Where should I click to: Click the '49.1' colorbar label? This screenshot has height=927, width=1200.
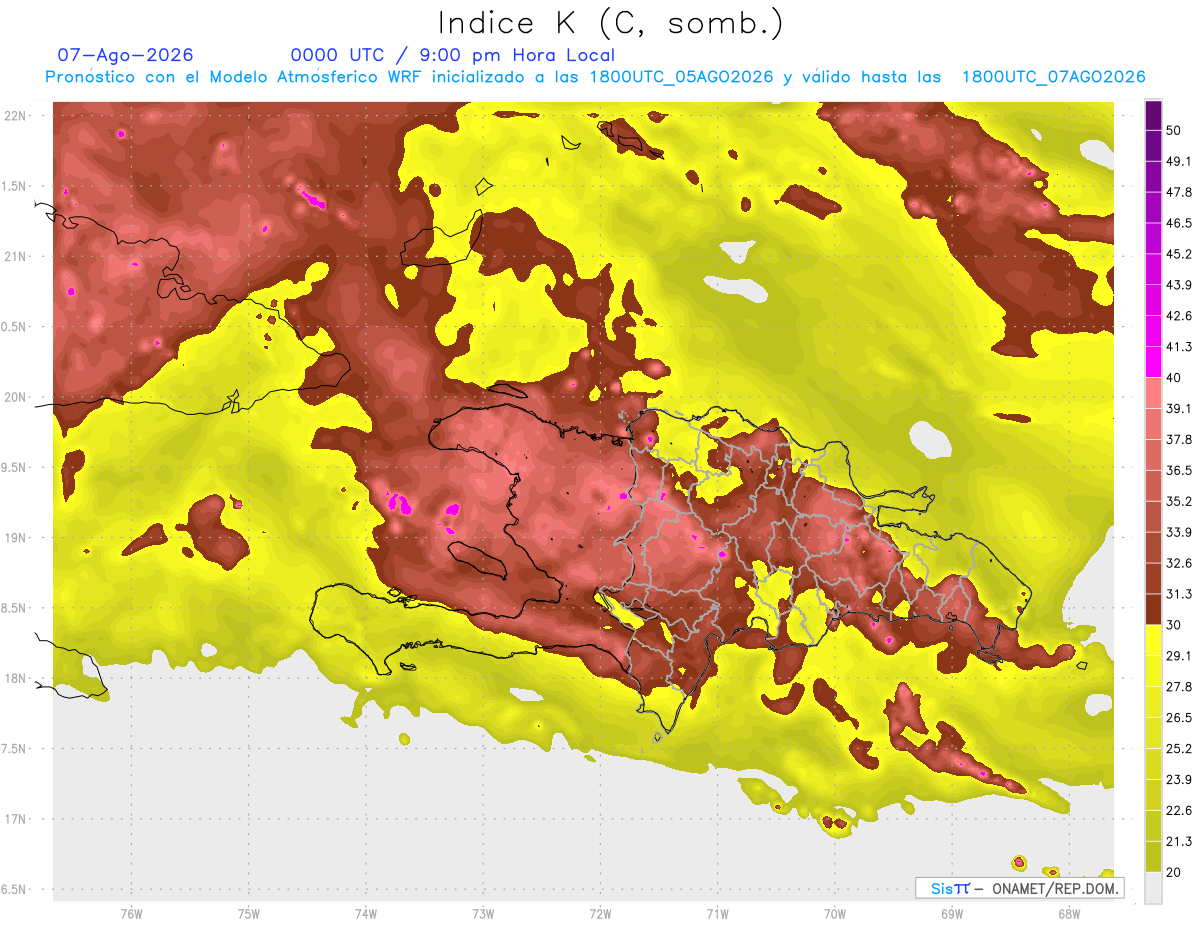[1179, 162]
